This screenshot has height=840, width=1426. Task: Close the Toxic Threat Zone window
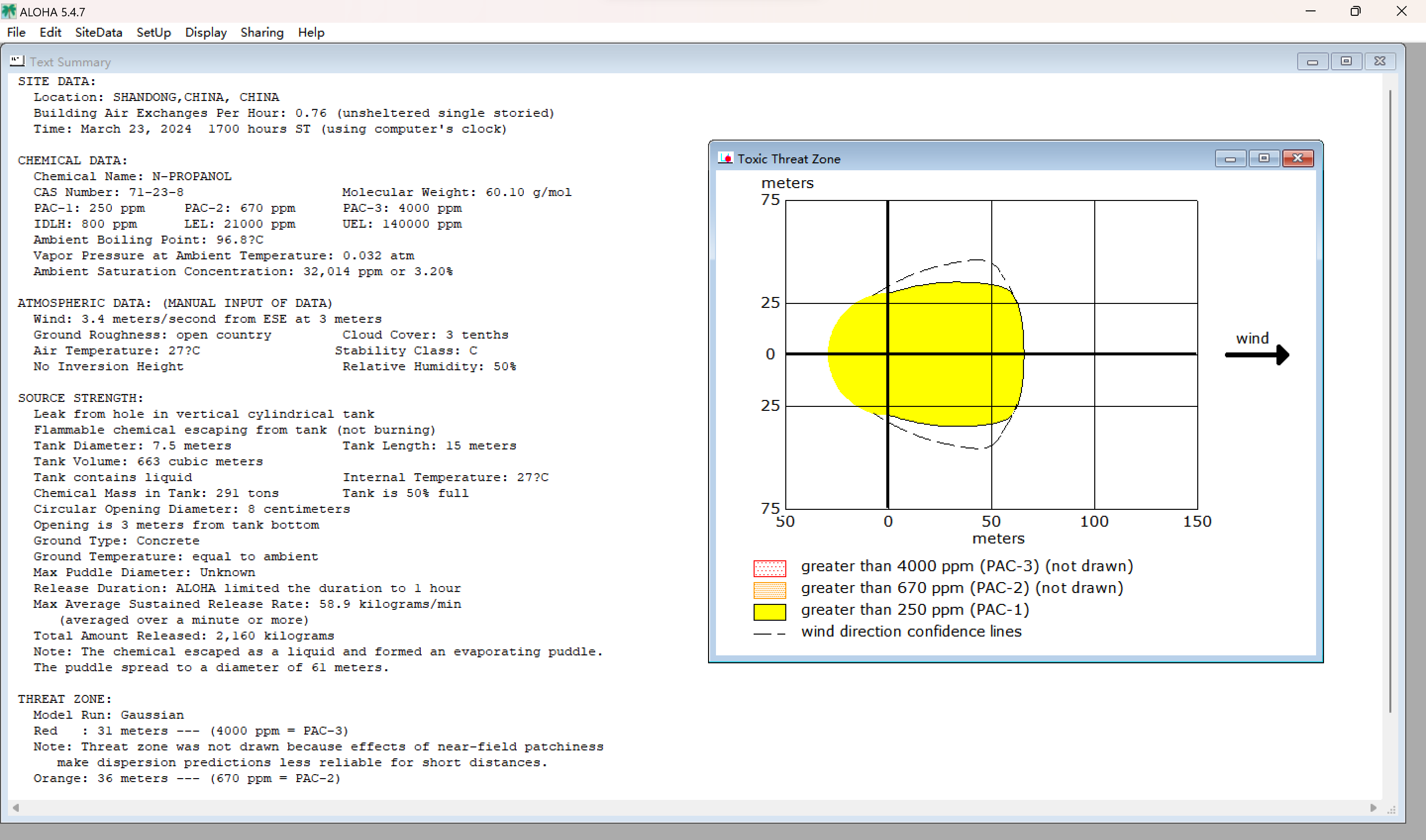tap(1297, 158)
